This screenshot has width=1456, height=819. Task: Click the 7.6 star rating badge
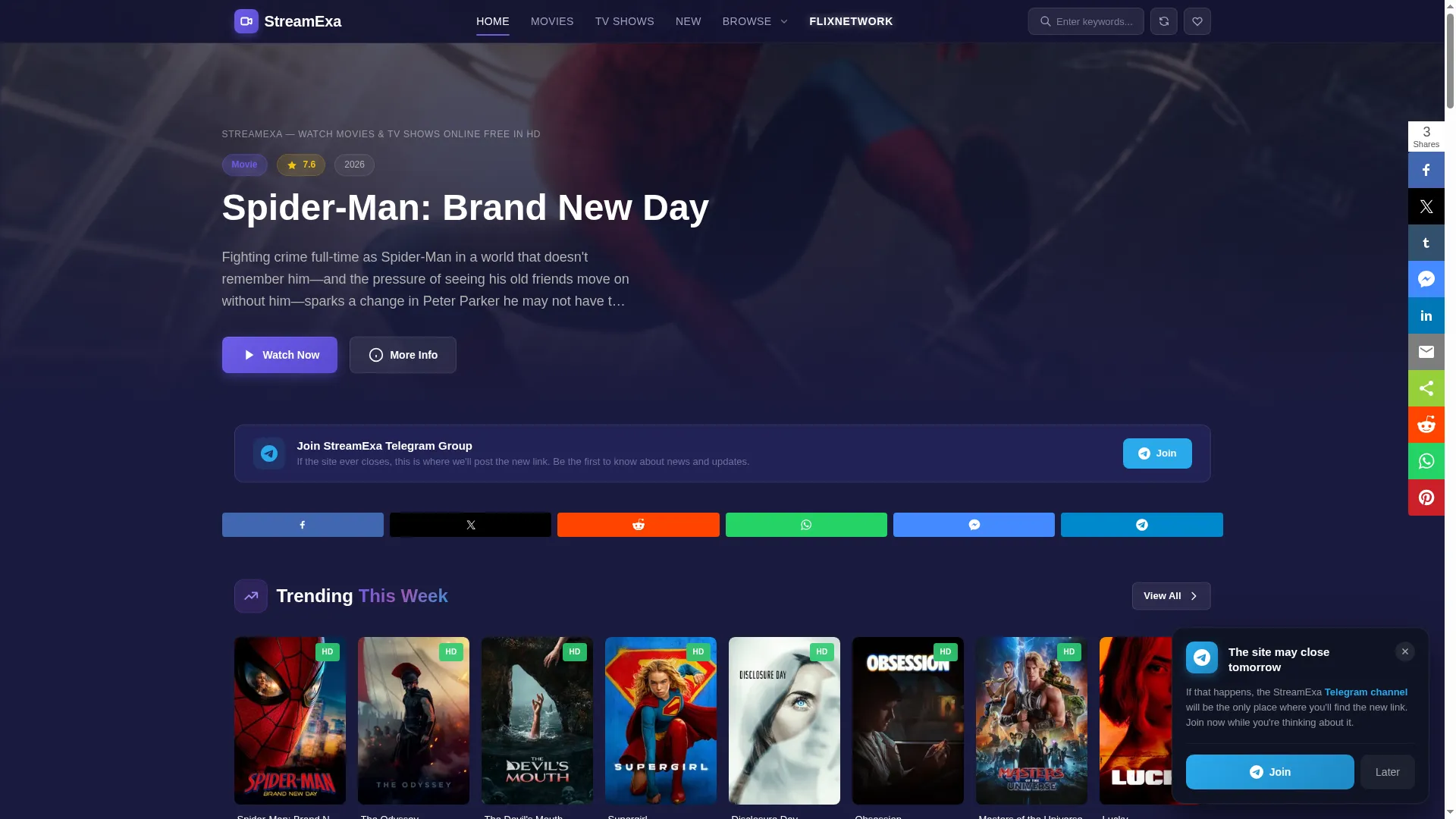point(301,165)
